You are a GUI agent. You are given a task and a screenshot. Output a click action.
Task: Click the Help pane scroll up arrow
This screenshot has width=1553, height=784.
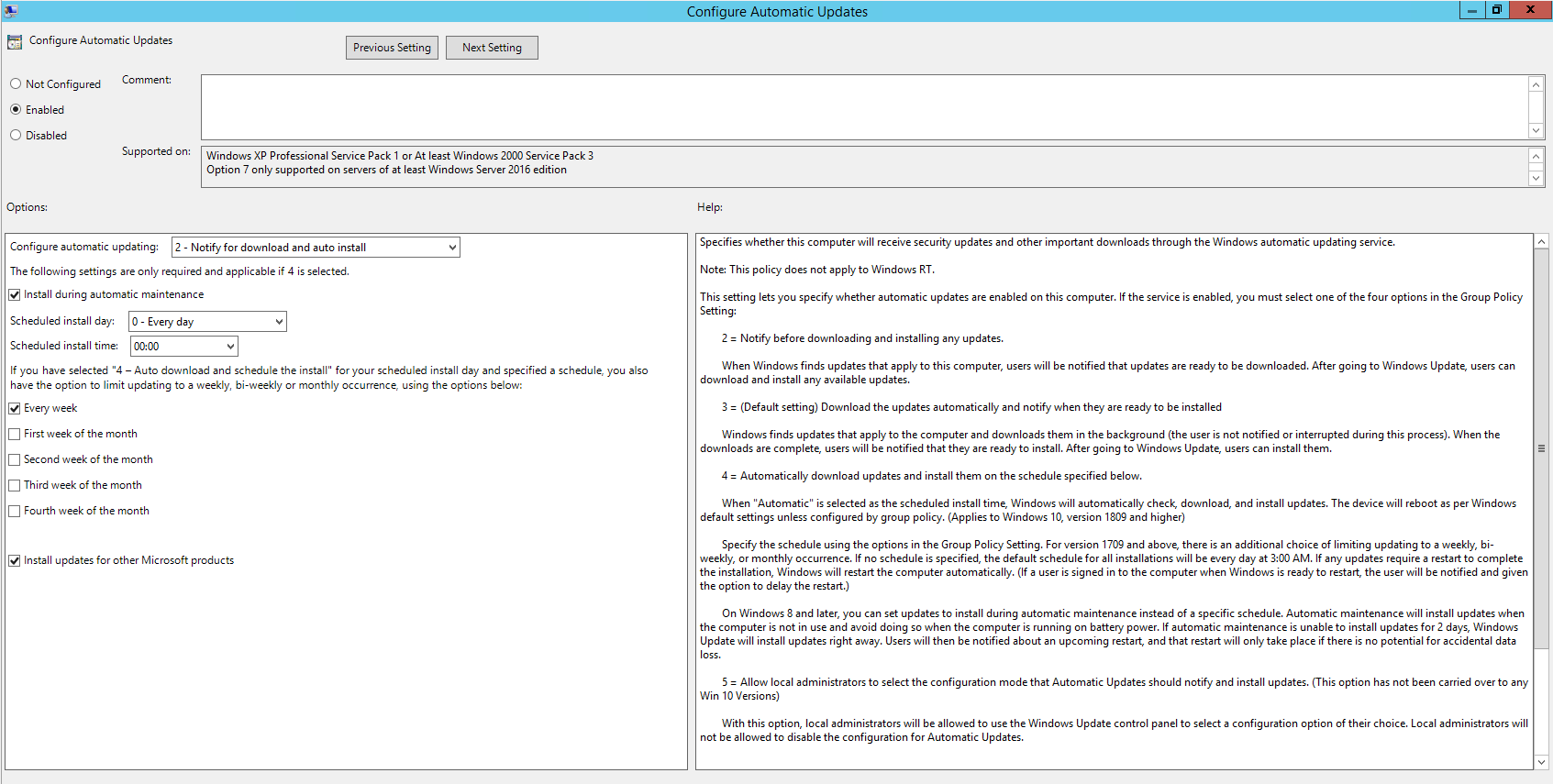point(1542,241)
